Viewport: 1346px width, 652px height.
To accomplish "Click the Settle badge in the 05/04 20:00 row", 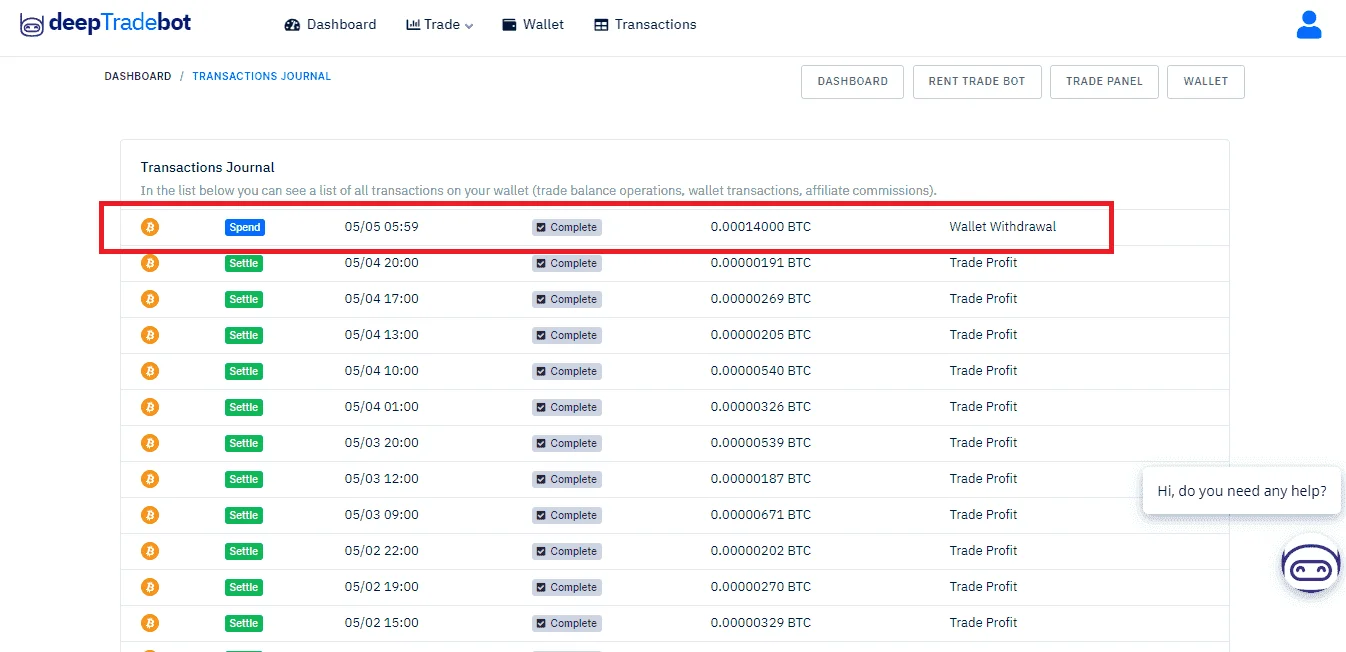I will tap(244, 263).
